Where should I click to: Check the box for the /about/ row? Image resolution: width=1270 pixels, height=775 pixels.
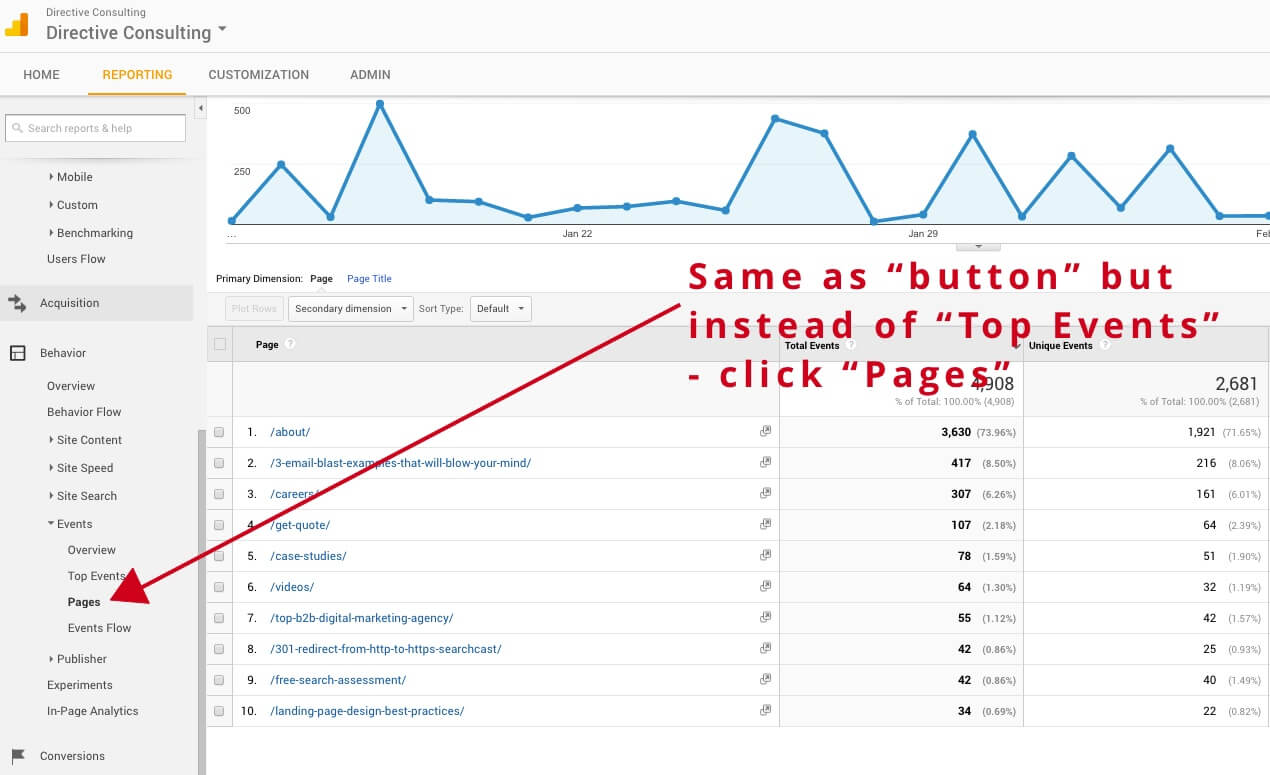point(219,432)
